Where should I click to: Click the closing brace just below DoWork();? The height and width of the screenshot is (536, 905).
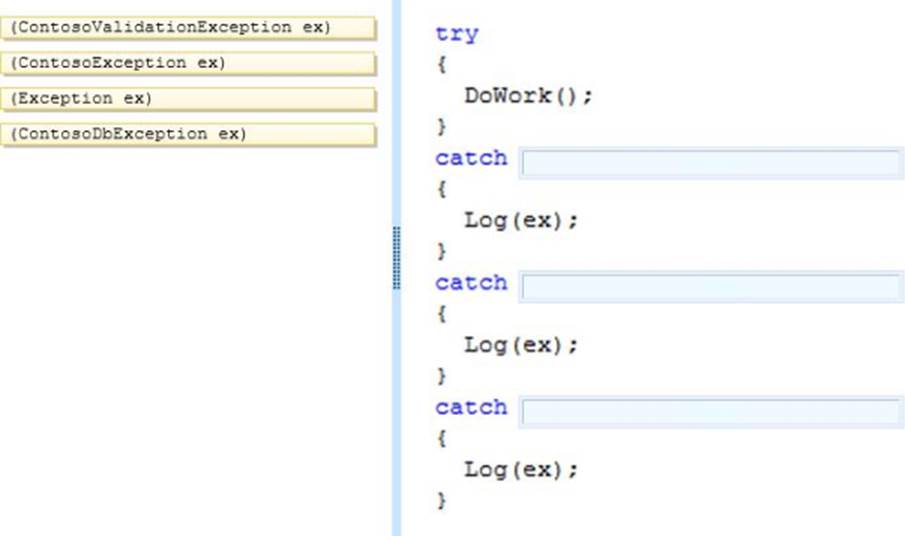[x=442, y=127]
